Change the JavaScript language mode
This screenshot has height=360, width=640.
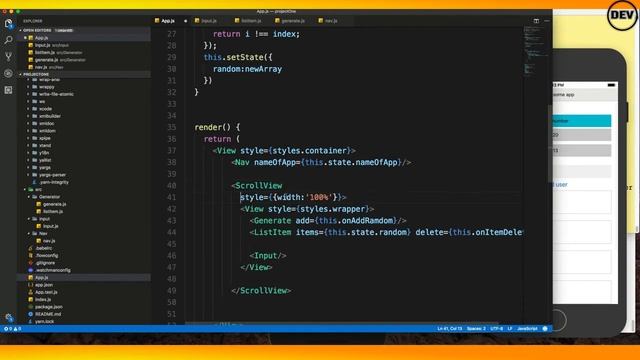click(x=527, y=329)
